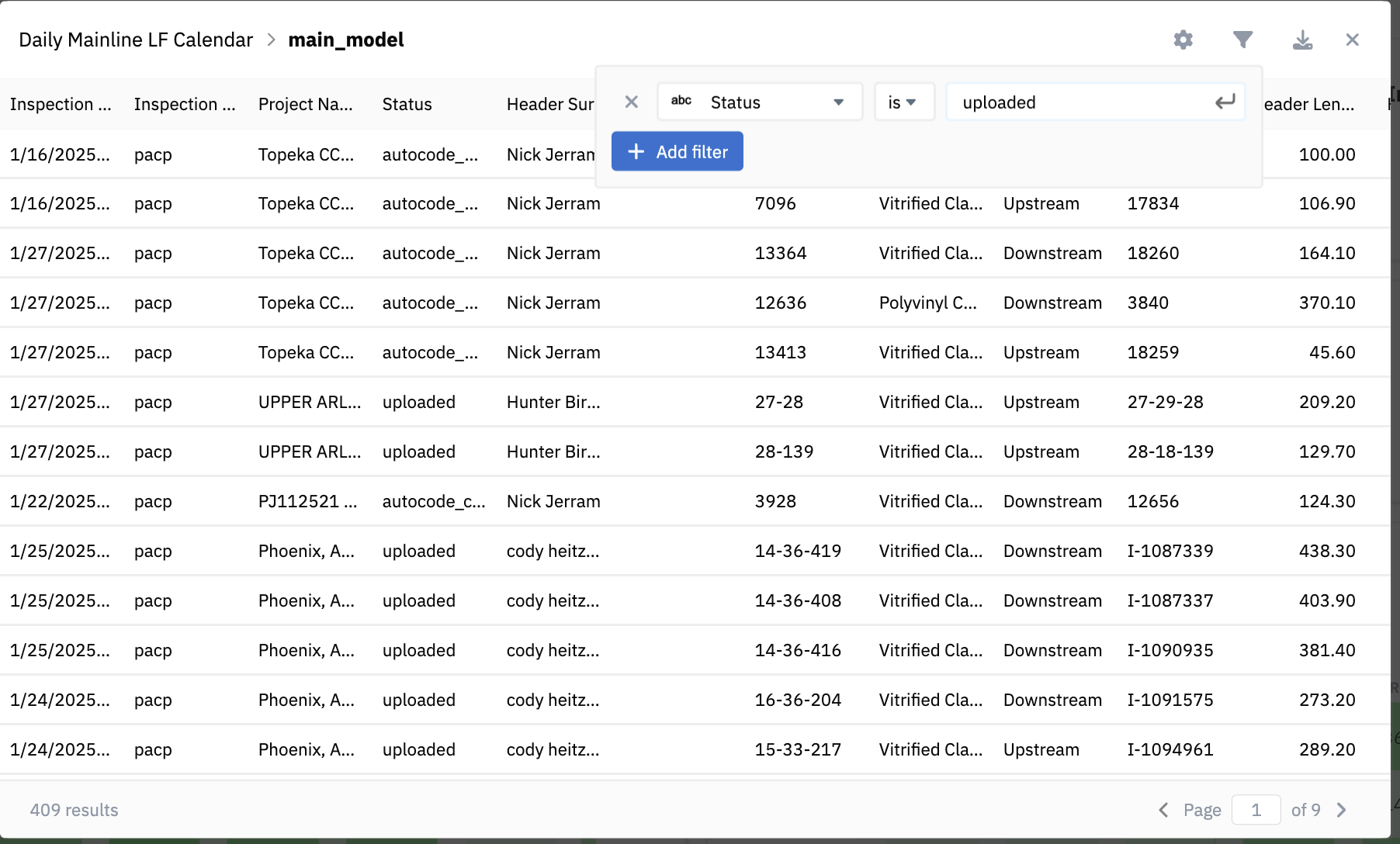This screenshot has width=1400, height=844.
Task: Remove the Status filter with X icon
Action: click(x=632, y=102)
